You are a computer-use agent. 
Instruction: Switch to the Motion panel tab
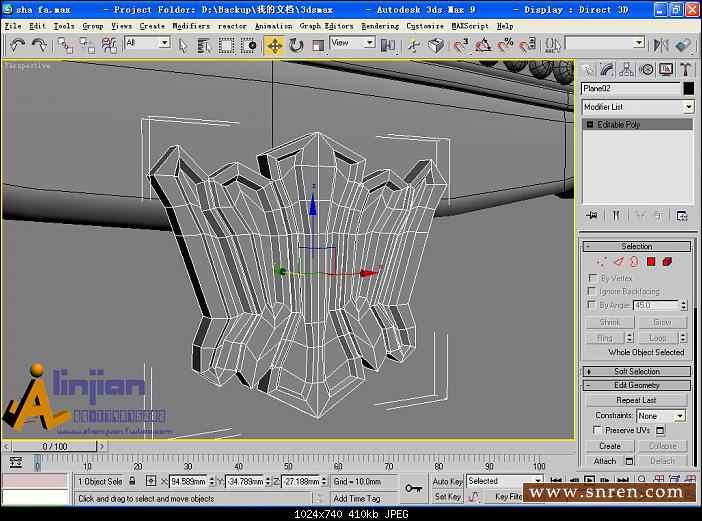coord(646,69)
